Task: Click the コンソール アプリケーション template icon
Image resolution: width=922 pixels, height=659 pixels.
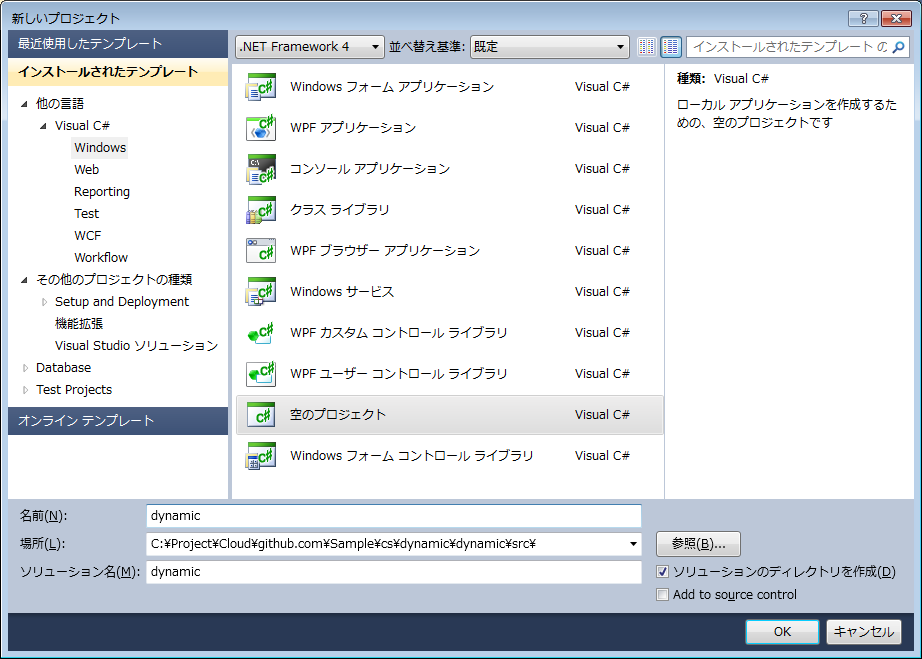Action: pos(260,169)
